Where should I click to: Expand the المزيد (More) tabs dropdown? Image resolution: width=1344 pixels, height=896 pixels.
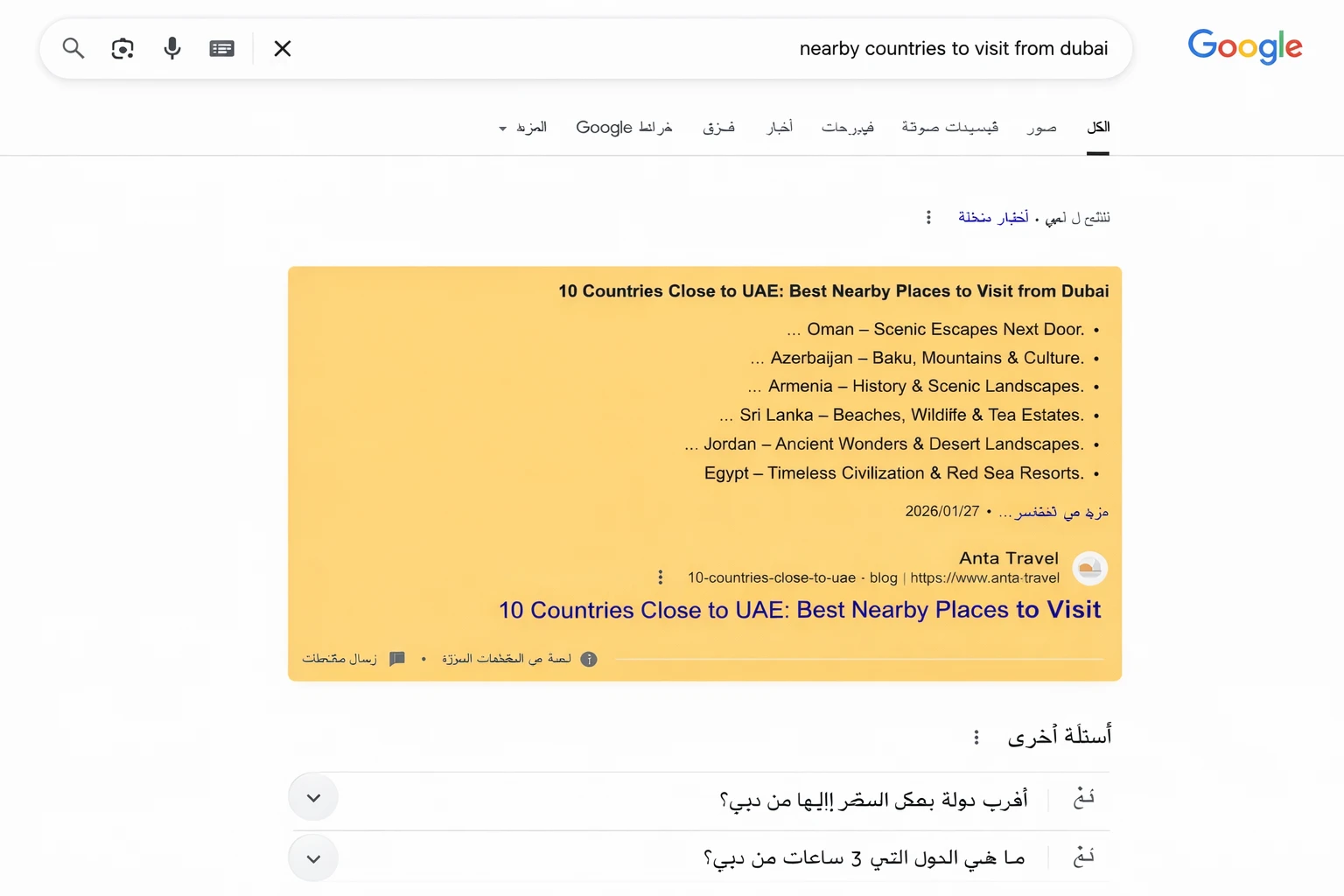click(x=521, y=127)
